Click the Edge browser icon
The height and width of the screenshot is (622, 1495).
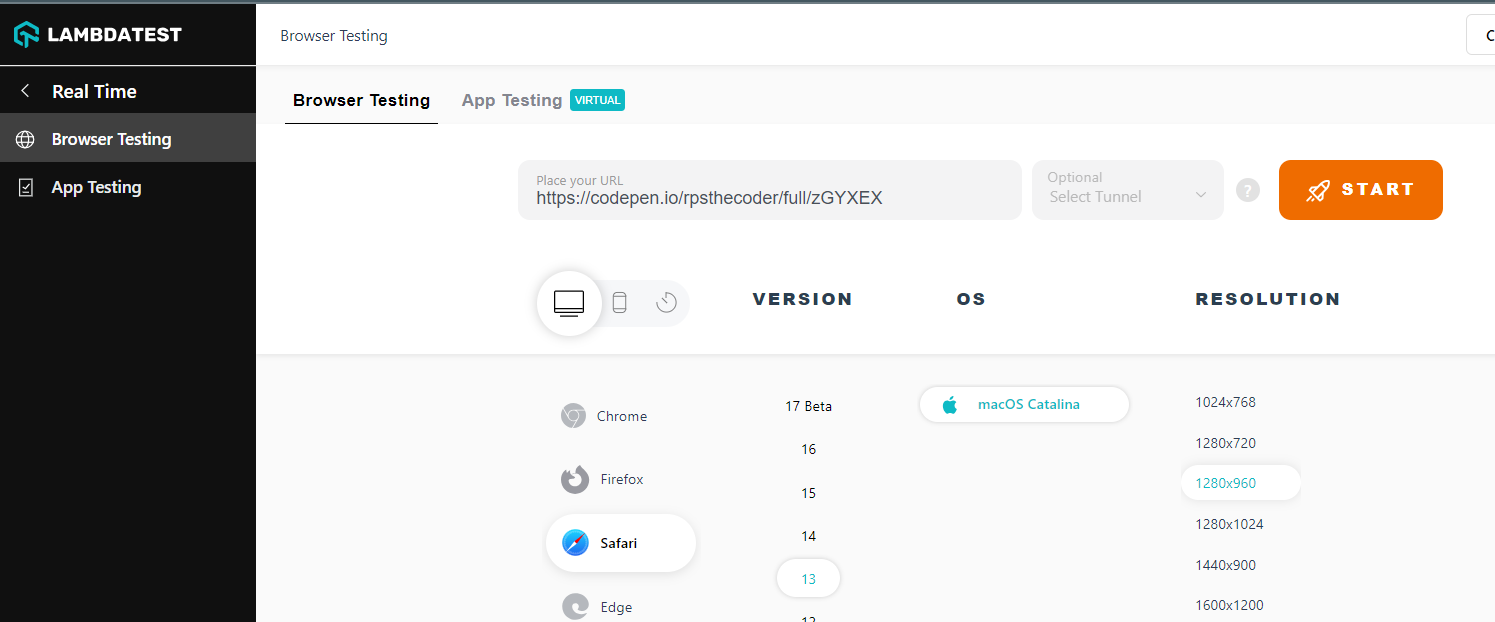[x=575, y=607]
